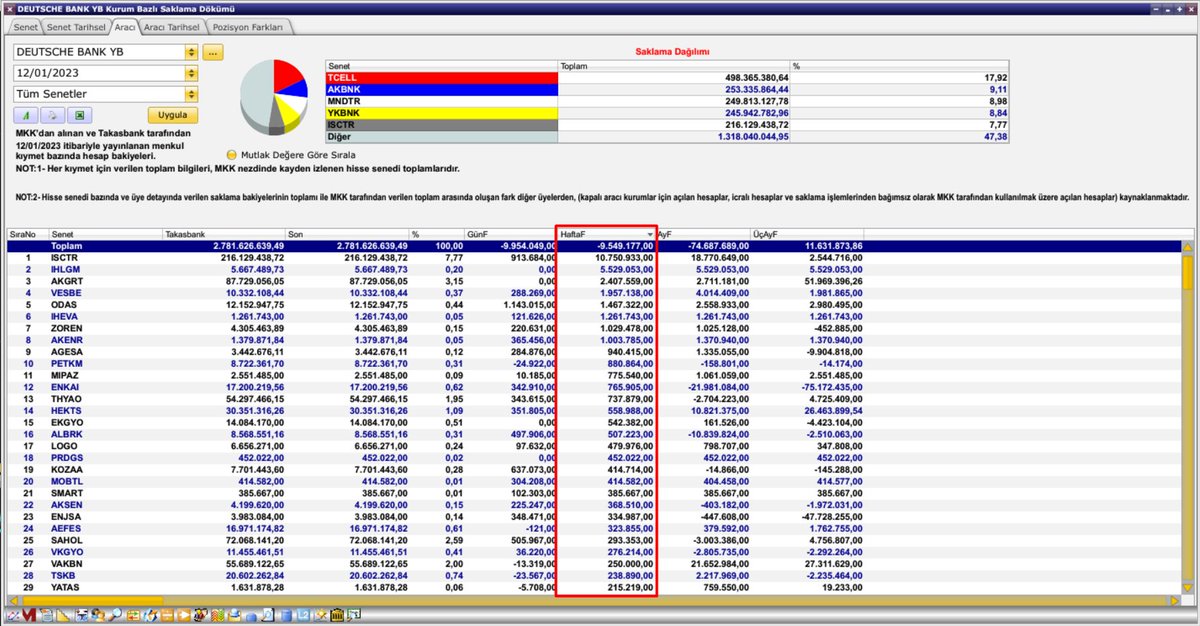This screenshot has height=626, width=1200.
Task: Click the blue sphere icon in bottom toolbar
Action: pos(252,616)
